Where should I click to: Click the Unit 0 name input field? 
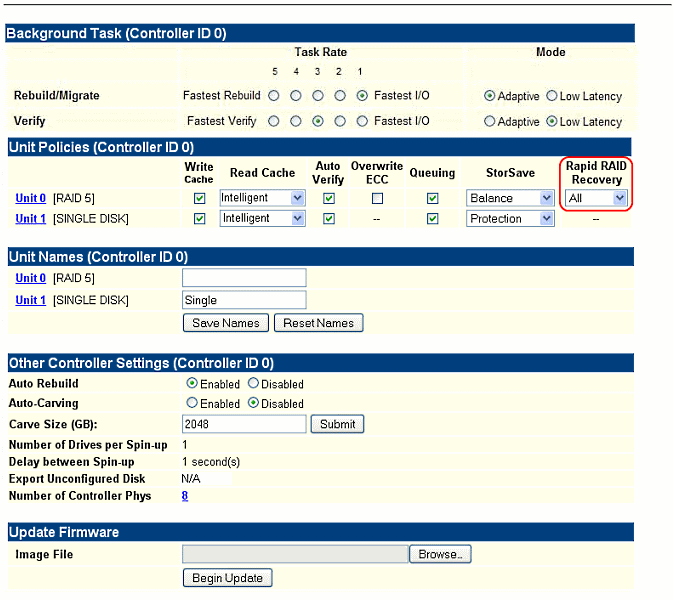(x=244, y=278)
